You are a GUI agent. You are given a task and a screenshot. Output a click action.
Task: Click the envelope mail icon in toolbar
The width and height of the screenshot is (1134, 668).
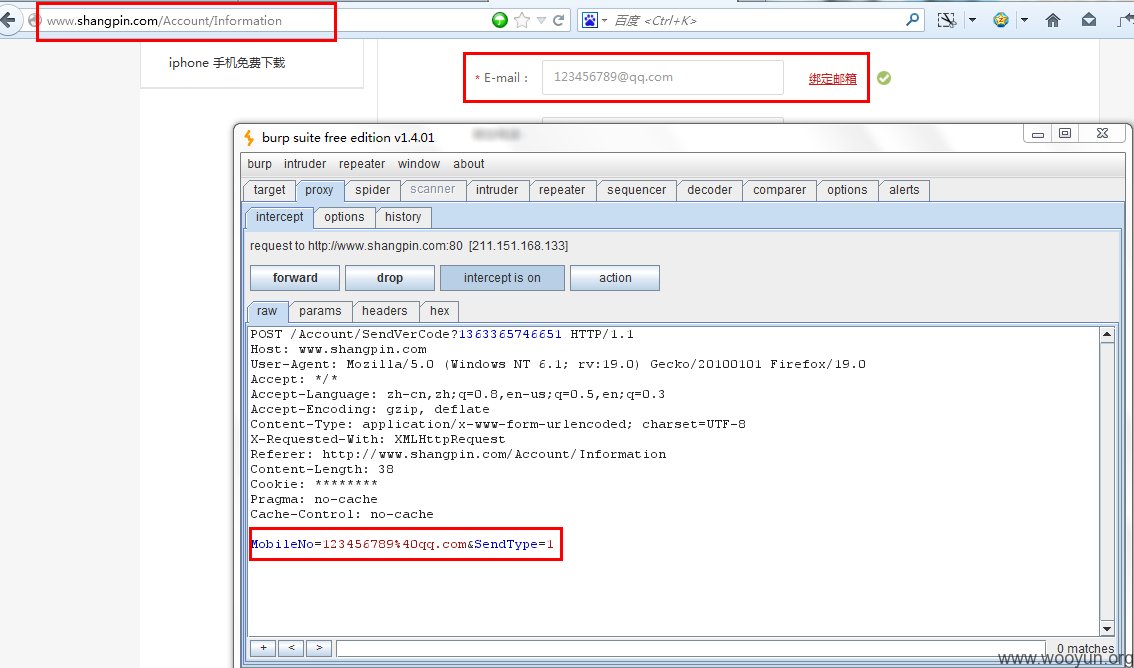(x=1089, y=20)
